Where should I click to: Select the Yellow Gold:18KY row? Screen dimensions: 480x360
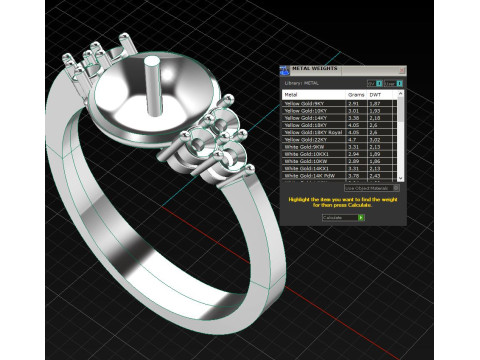coord(339,125)
